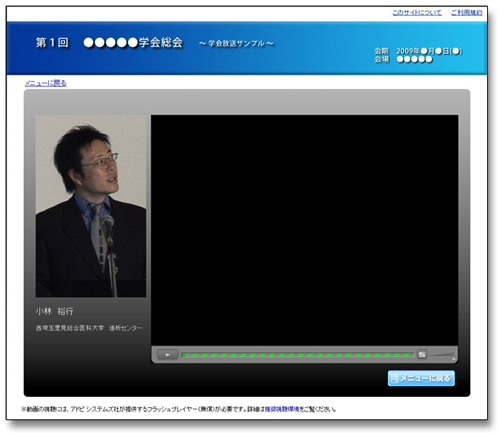Select the affiliation text ending in 透析センター
500x433 pixels.
pyautogui.click(x=89, y=328)
